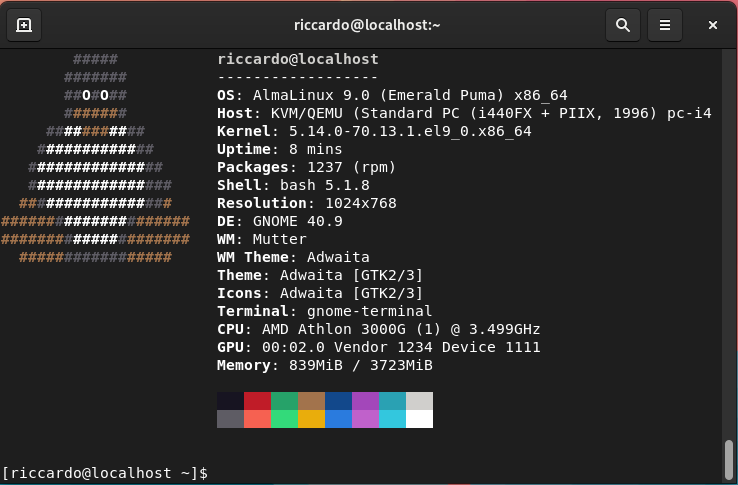Click the Icons: Adwaita [GTK2/3] line

click(x=320, y=293)
